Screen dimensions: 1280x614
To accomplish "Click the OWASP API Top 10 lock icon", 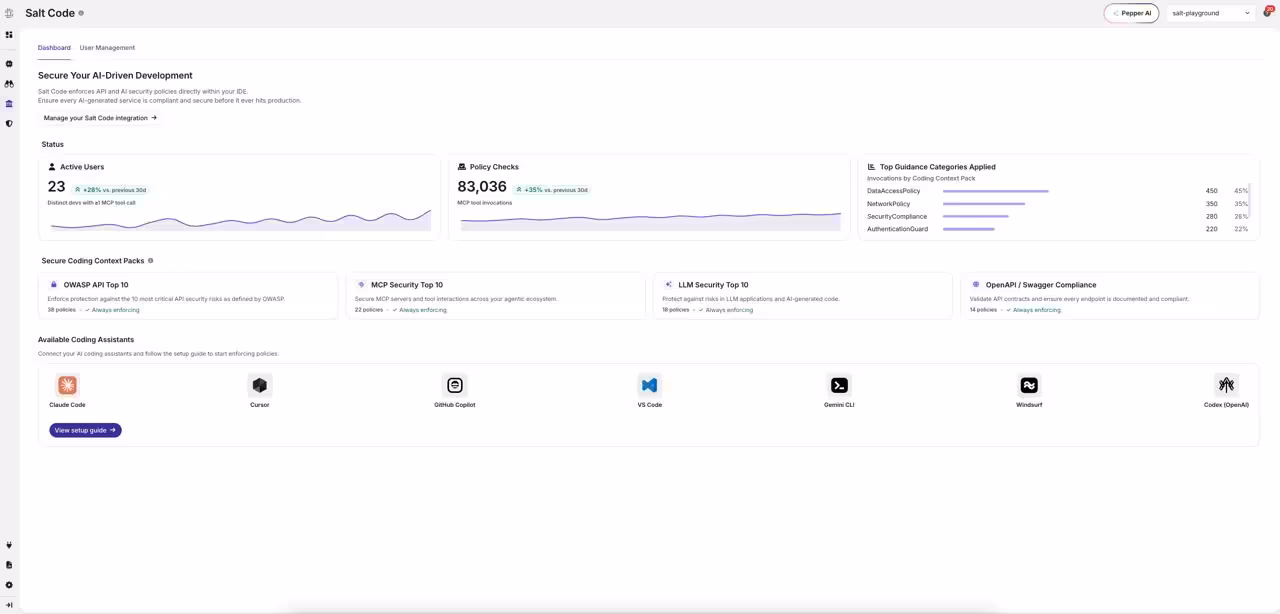I will coord(54,285).
